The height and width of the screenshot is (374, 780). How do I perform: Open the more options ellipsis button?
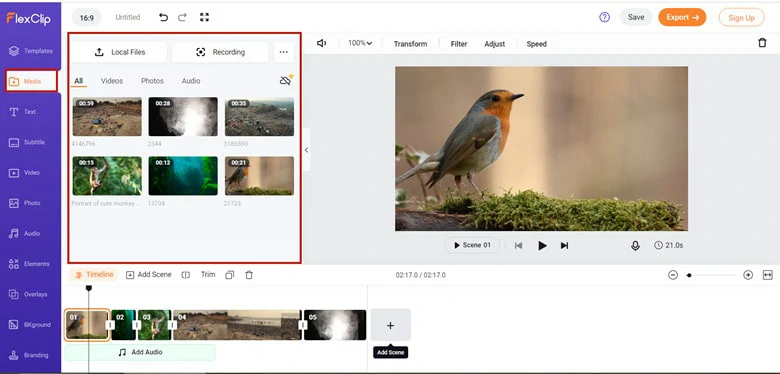[x=284, y=52]
